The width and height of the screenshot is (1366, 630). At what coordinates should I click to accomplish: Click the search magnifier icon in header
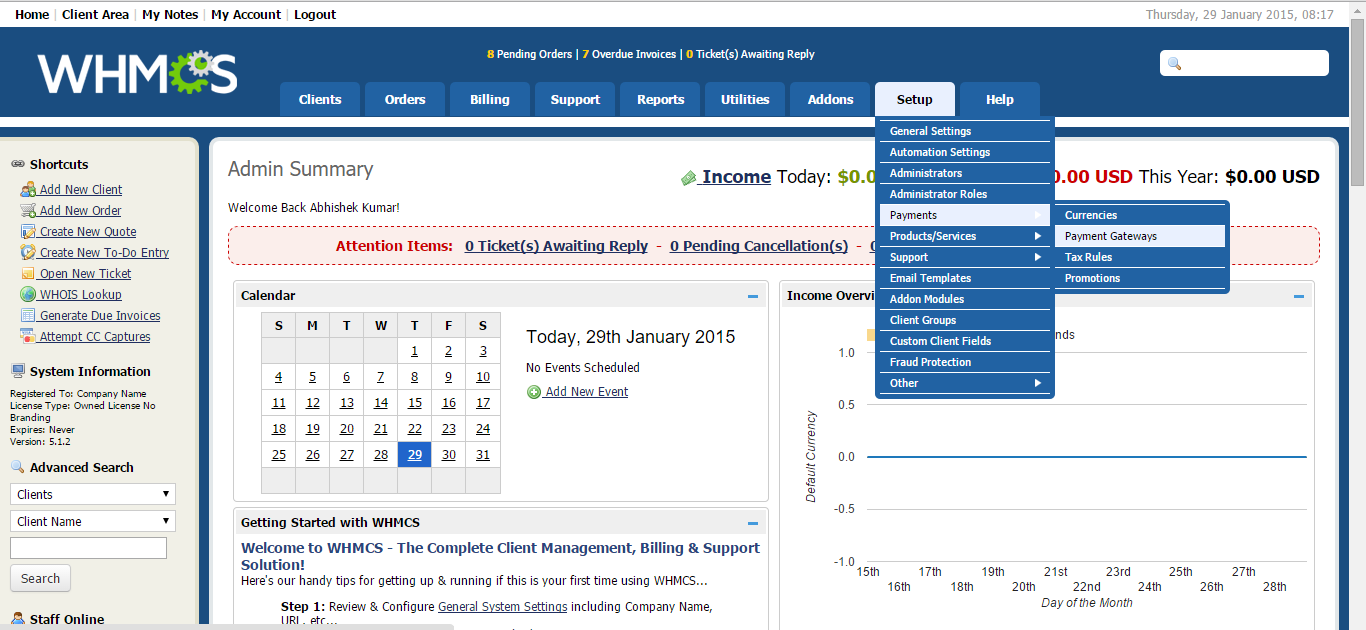pos(1174,63)
